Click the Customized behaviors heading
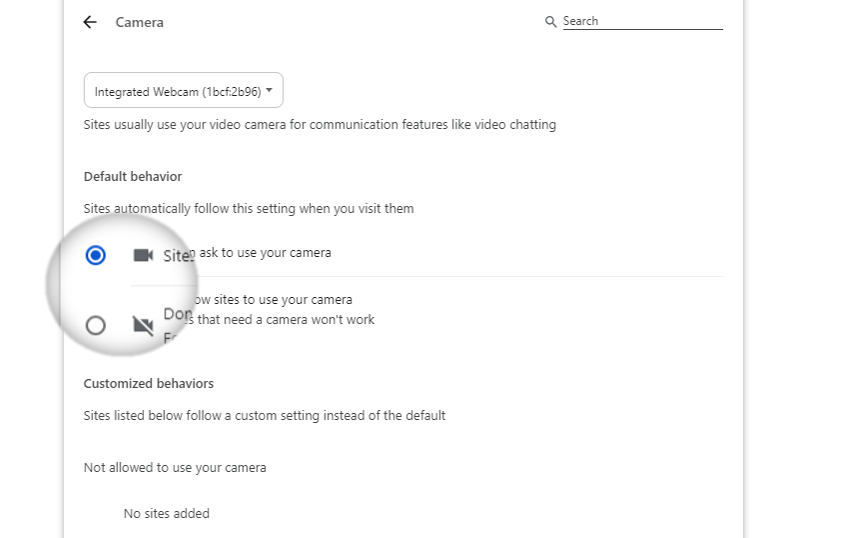The width and height of the screenshot is (843, 538). [148, 383]
